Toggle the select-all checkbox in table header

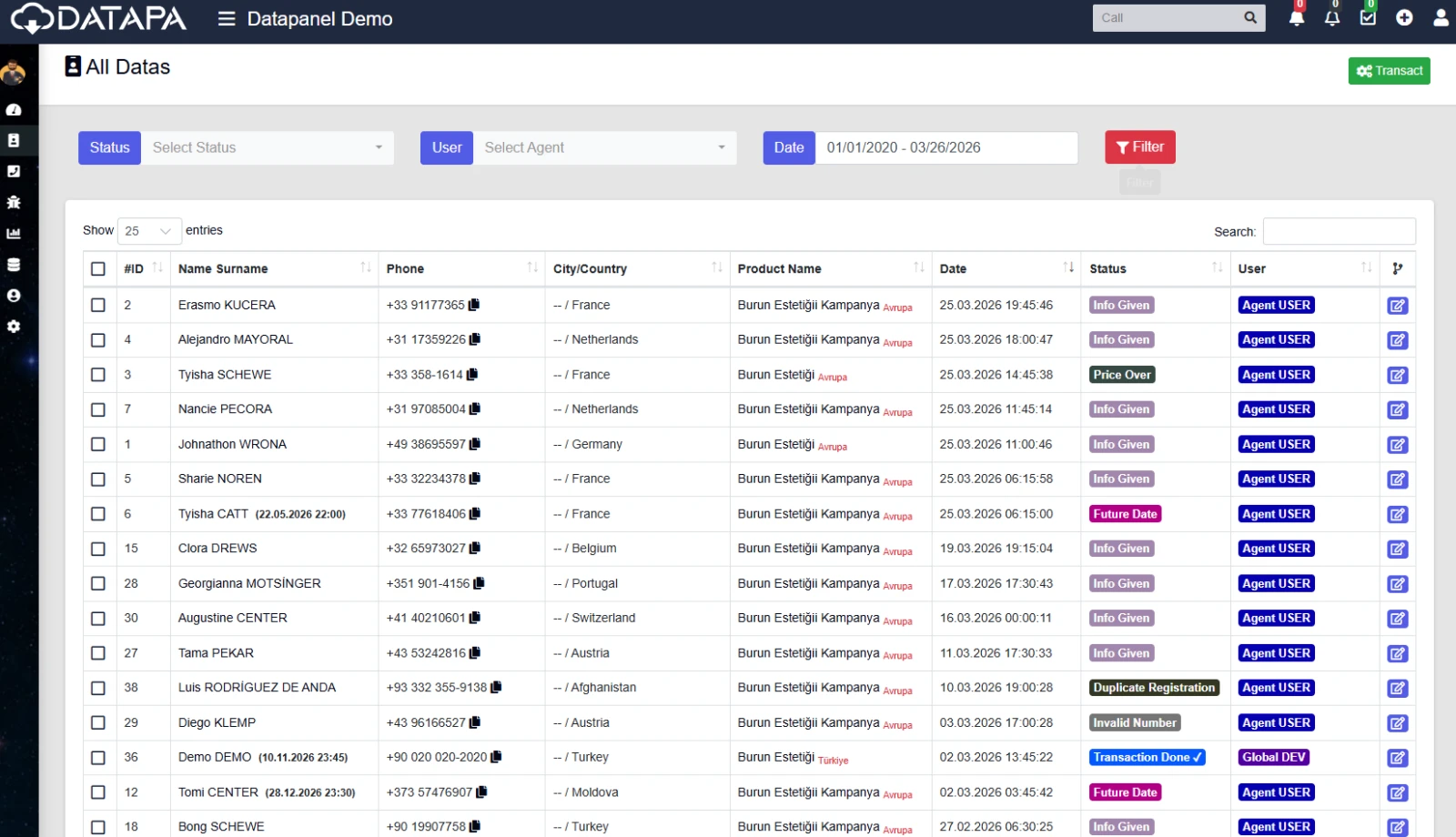[98, 268]
